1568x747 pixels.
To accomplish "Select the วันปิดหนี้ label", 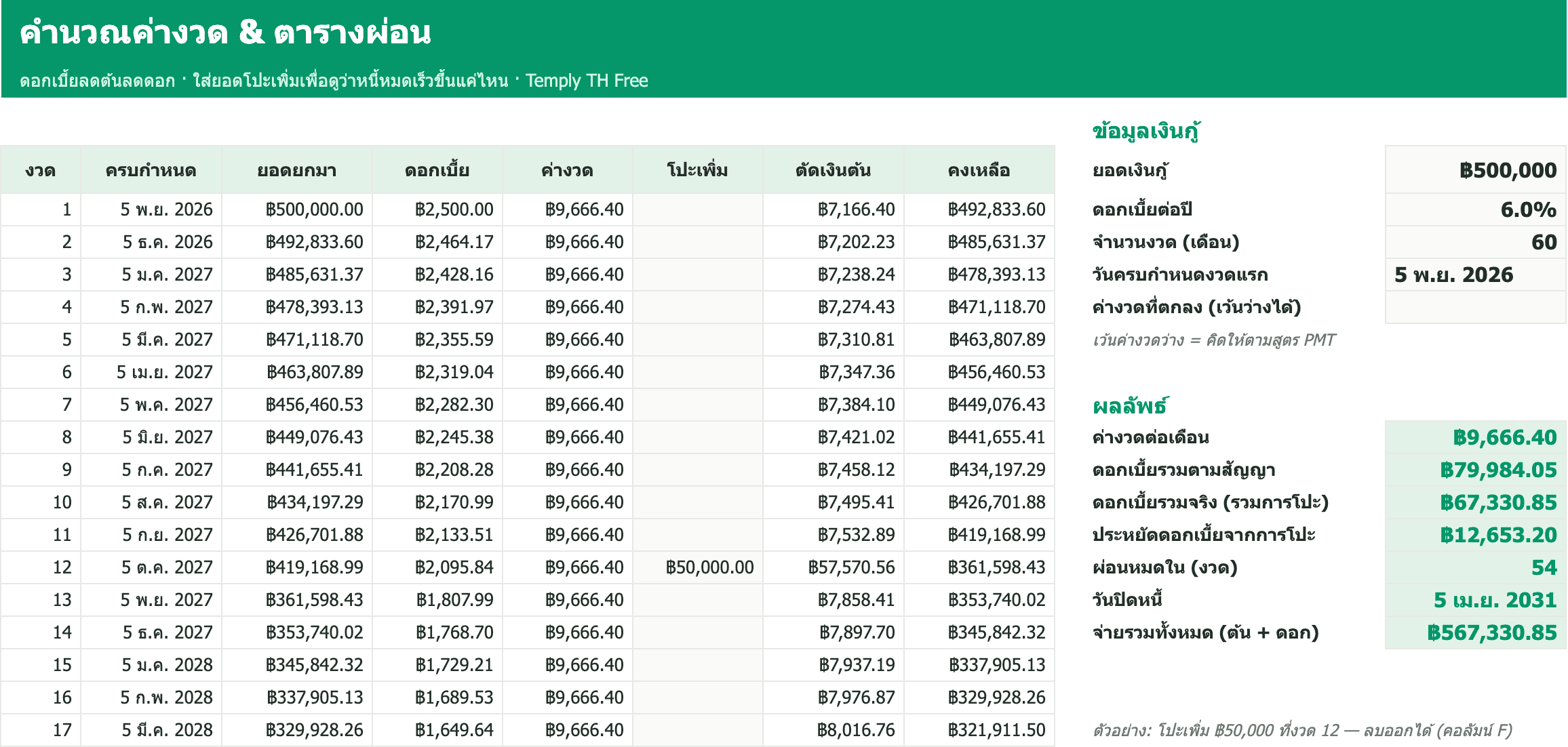I will (x=1127, y=600).
